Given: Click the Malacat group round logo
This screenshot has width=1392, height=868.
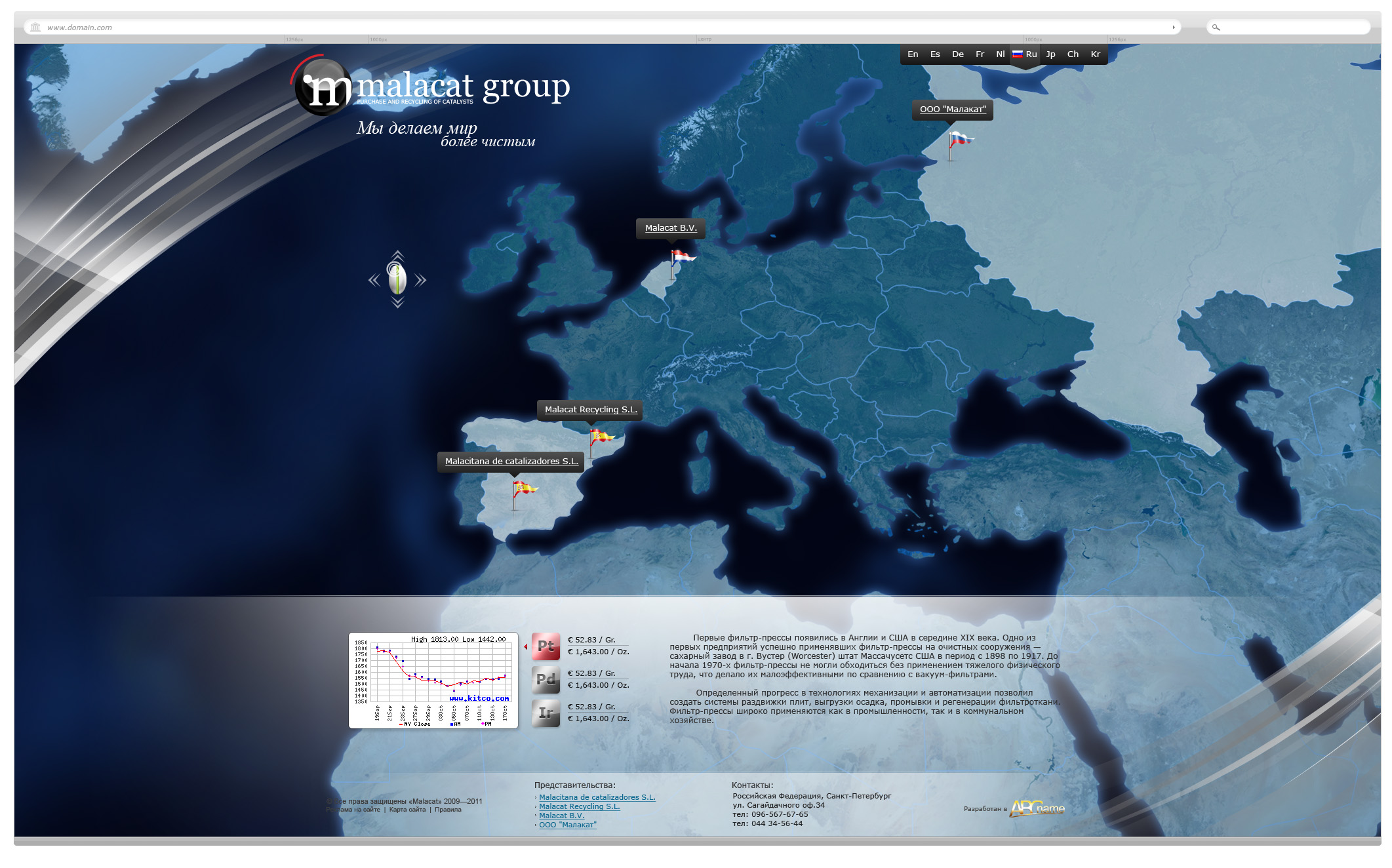Looking at the screenshot, I should 323,88.
